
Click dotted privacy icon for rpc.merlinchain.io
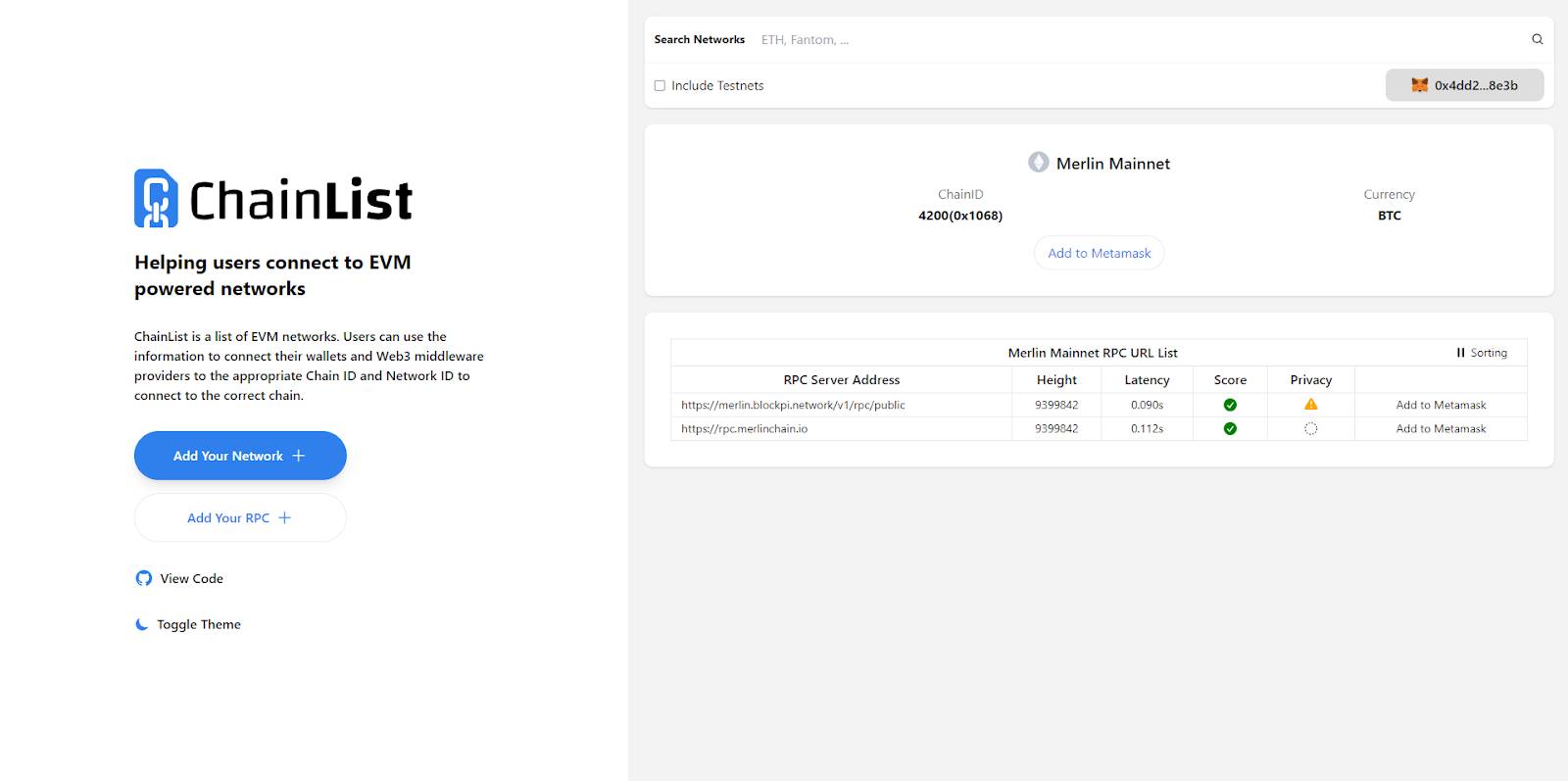click(x=1310, y=428)
